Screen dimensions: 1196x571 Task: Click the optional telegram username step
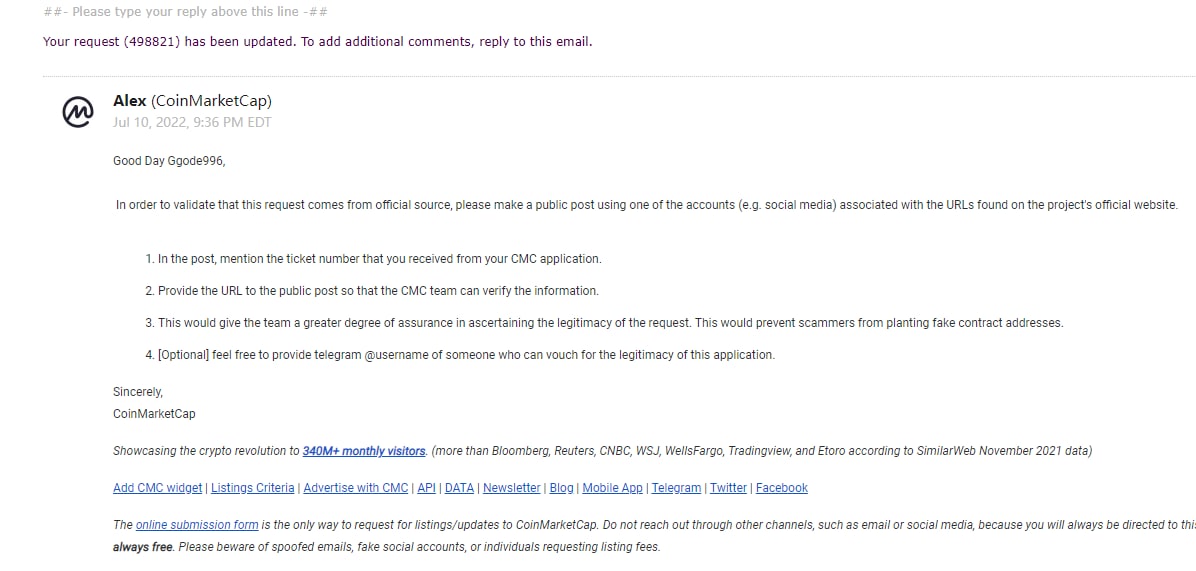coord(460,354)
